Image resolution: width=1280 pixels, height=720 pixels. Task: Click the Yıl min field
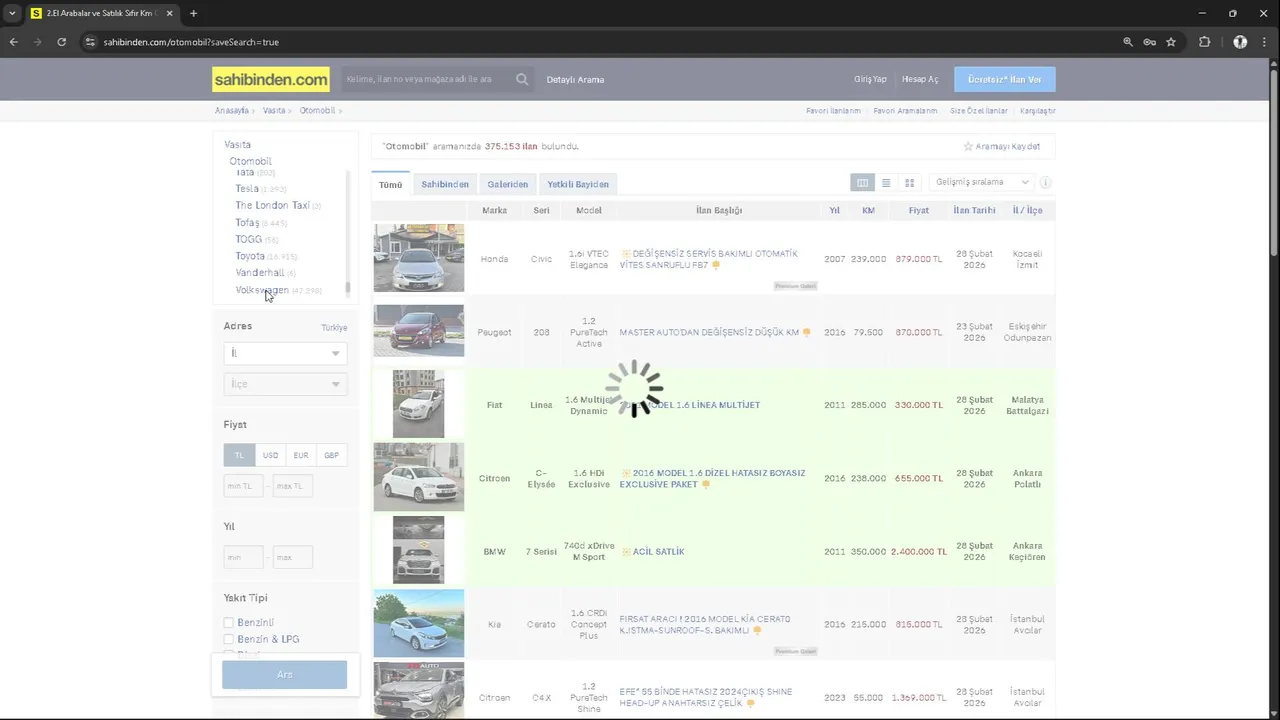click(x=243, y=557)
